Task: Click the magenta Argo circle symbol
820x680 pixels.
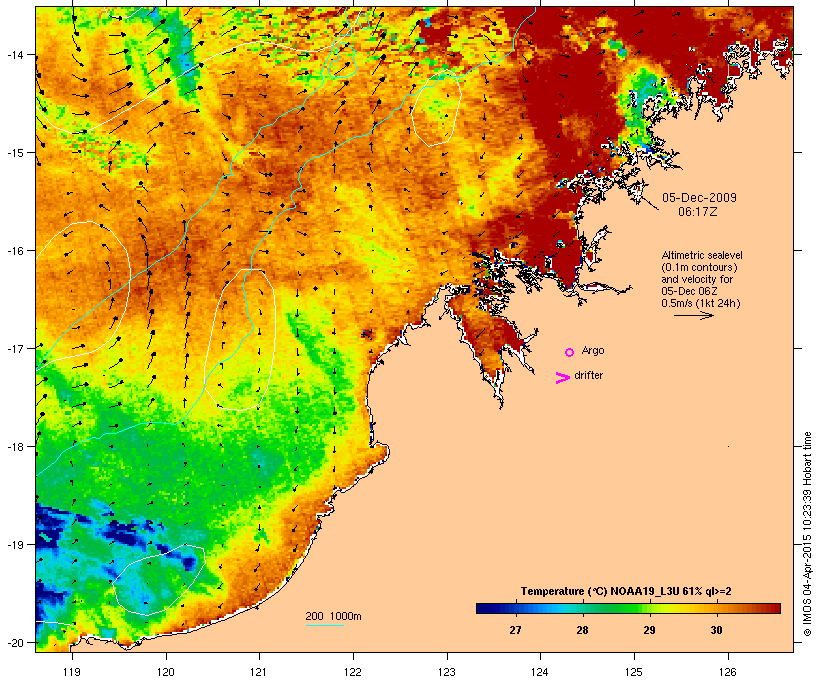Action: pos(569,352)
